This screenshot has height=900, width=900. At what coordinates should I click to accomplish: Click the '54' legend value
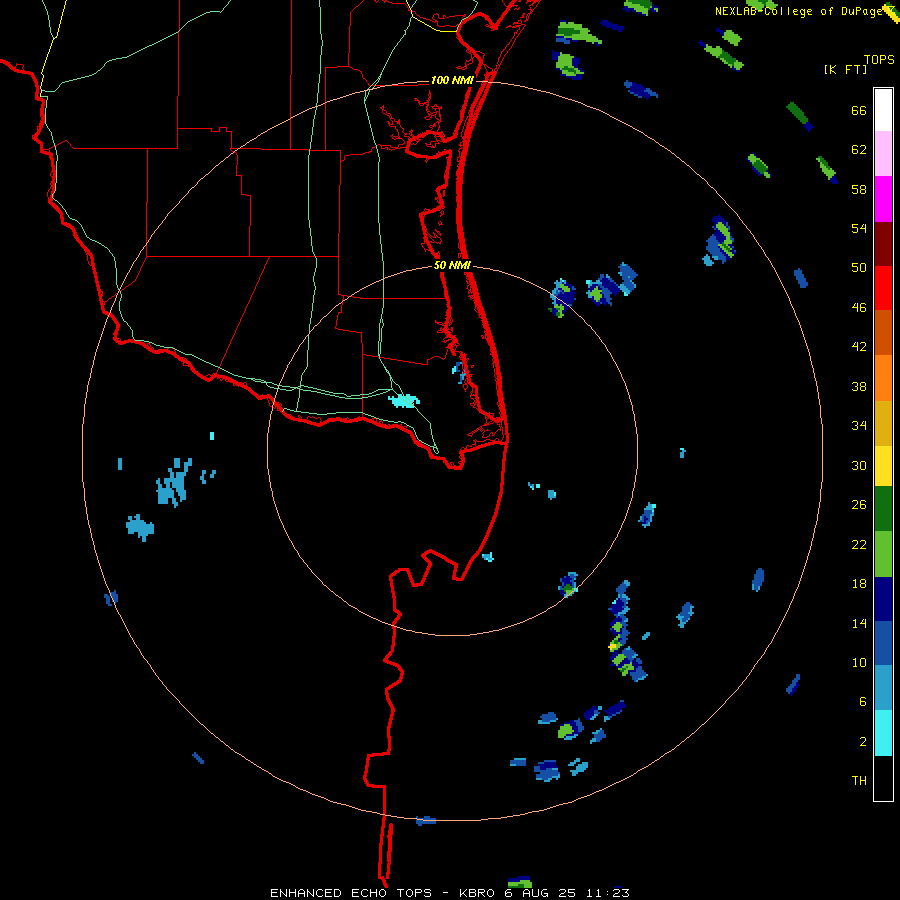click(859, 228)
